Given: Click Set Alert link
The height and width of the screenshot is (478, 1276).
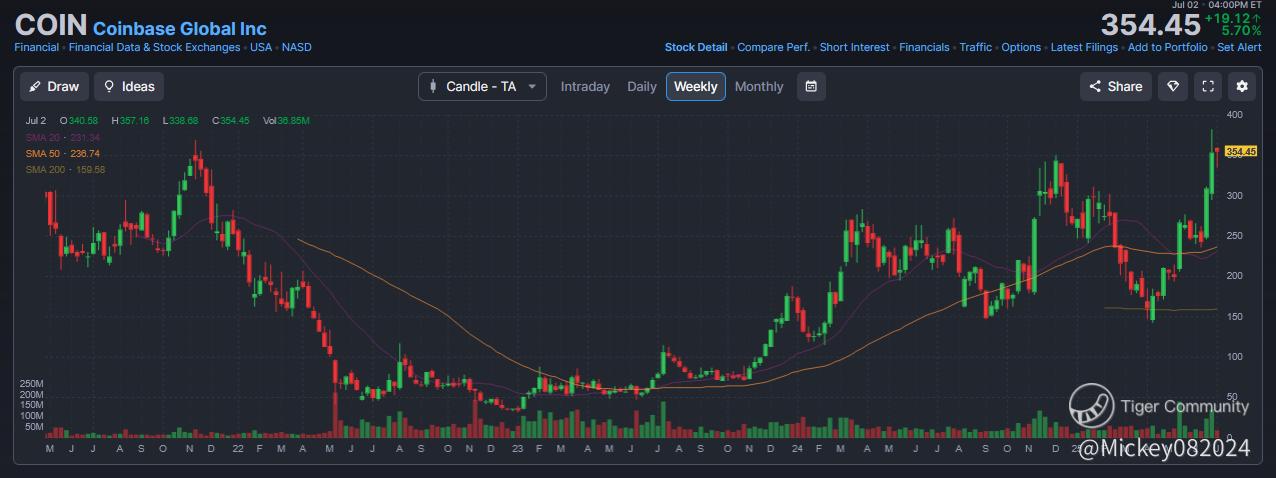Looking at the screenshot, I should point(1239,47).
